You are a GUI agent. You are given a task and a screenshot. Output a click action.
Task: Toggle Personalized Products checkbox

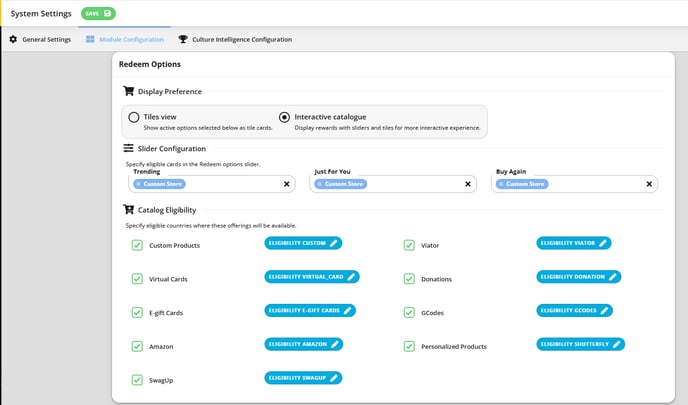coord(409,346)
